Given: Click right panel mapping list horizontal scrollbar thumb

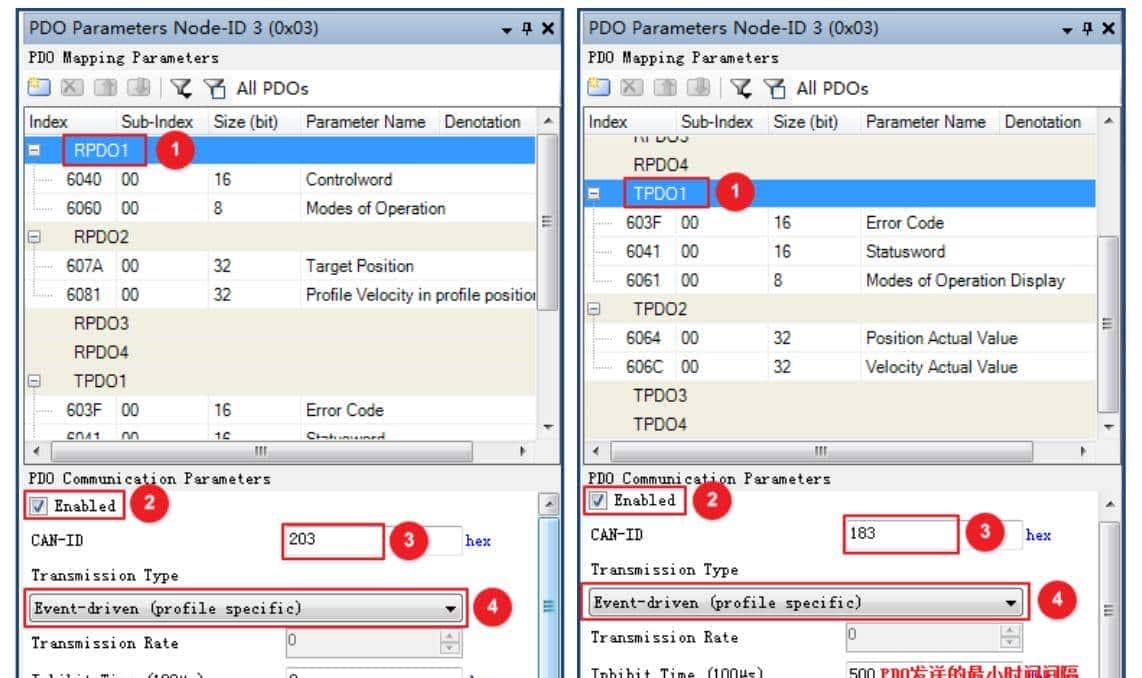Looking at the screenshot, I should coord(821,452).
